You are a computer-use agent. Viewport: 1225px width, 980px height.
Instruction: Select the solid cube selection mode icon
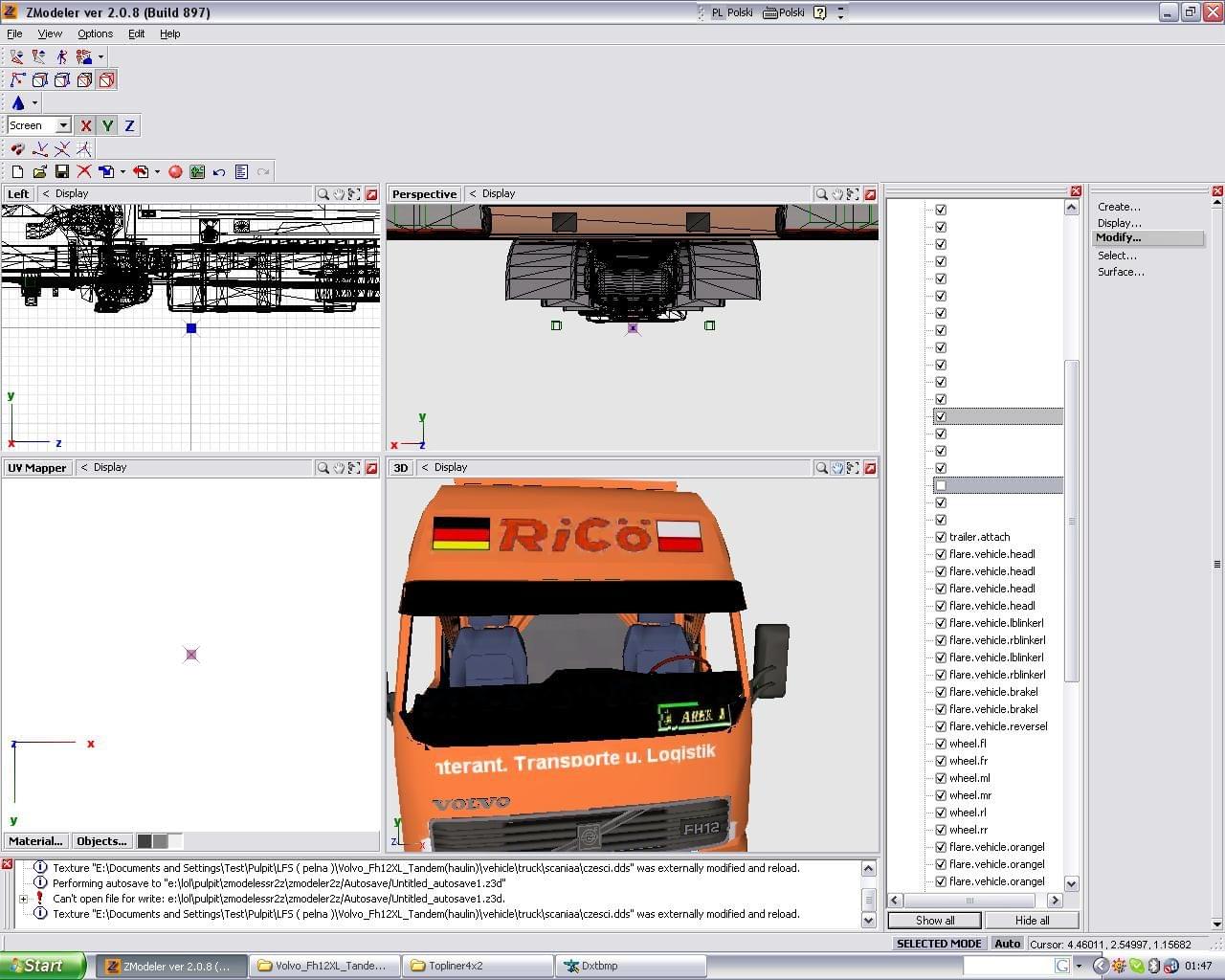[x=84, y=80]
